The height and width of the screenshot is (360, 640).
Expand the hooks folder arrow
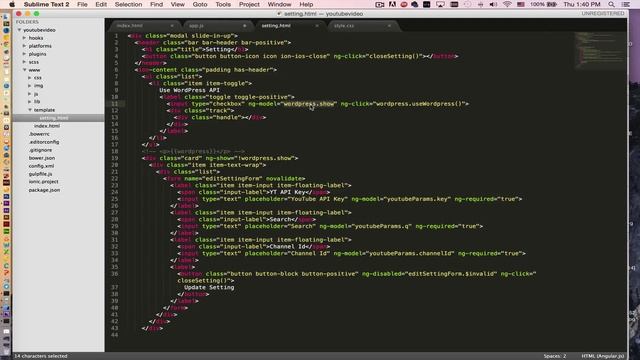tap(24, 38)
